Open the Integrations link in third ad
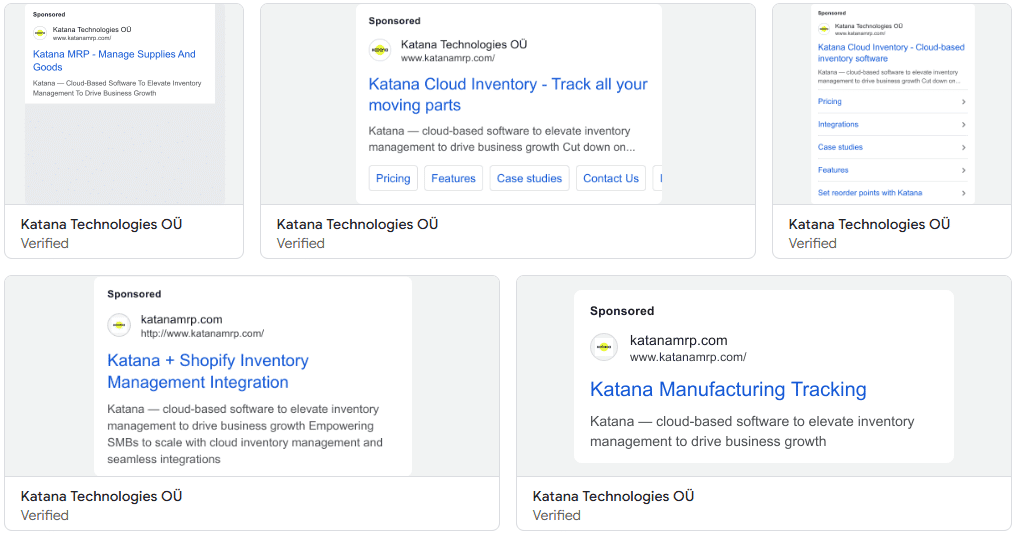The image size is (1014, 535). click(x=838, y=124)
